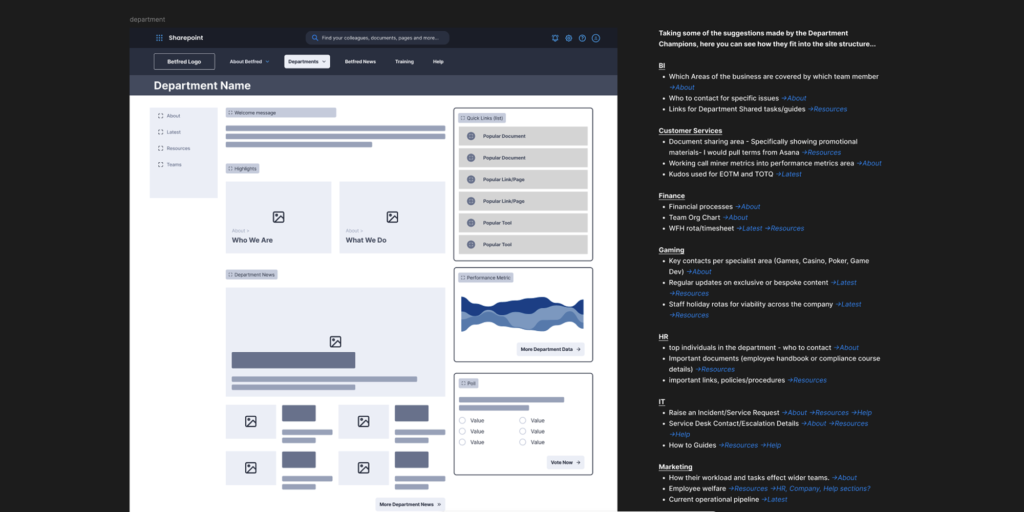Go to Training in the navigation bar
Image resolution: width=1024 pixels, height=512 pixels.
(x=404, y=62)
